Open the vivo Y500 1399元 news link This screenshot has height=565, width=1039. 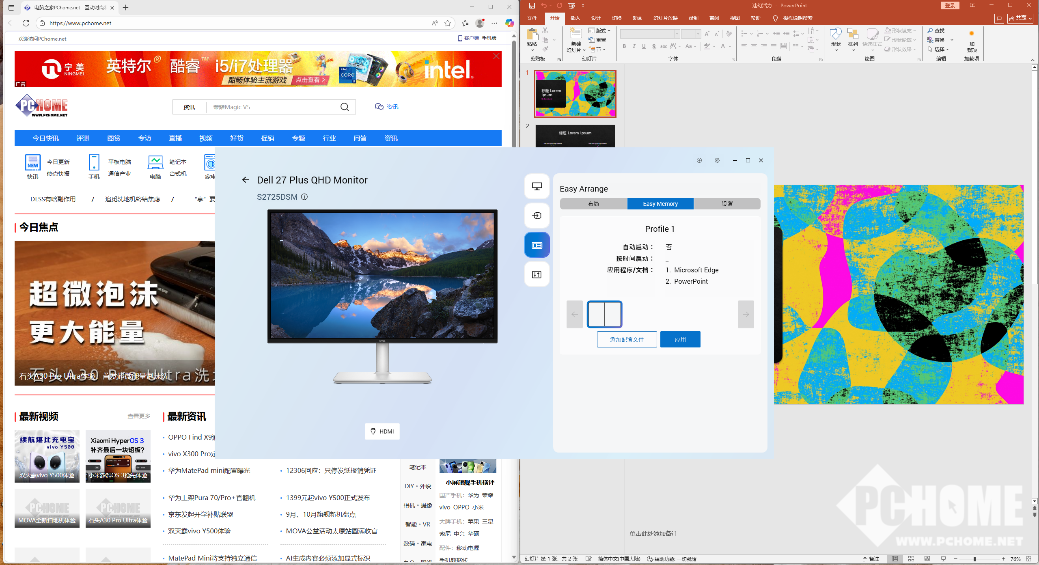(328, 497)
